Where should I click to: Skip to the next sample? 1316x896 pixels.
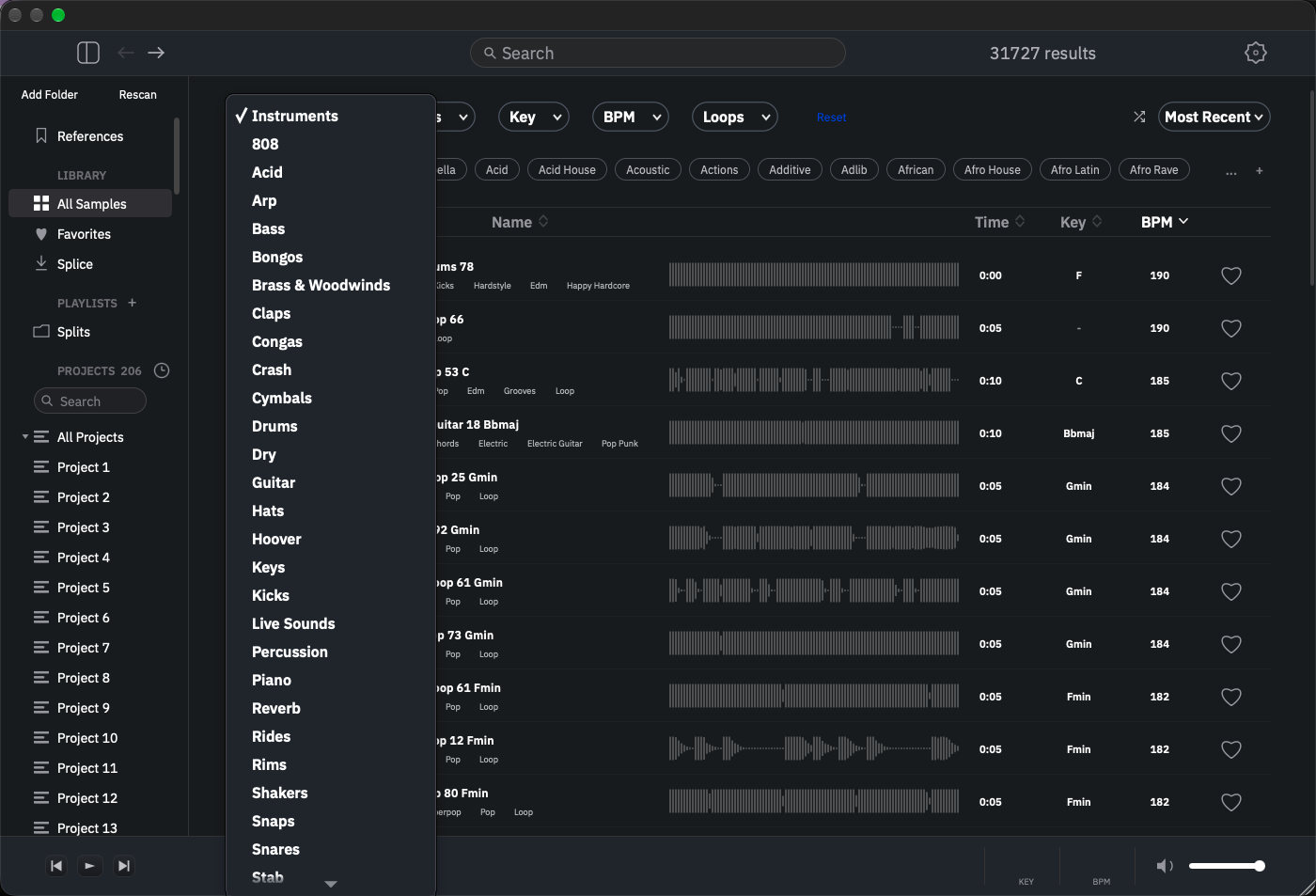click(x=123, y=866)
